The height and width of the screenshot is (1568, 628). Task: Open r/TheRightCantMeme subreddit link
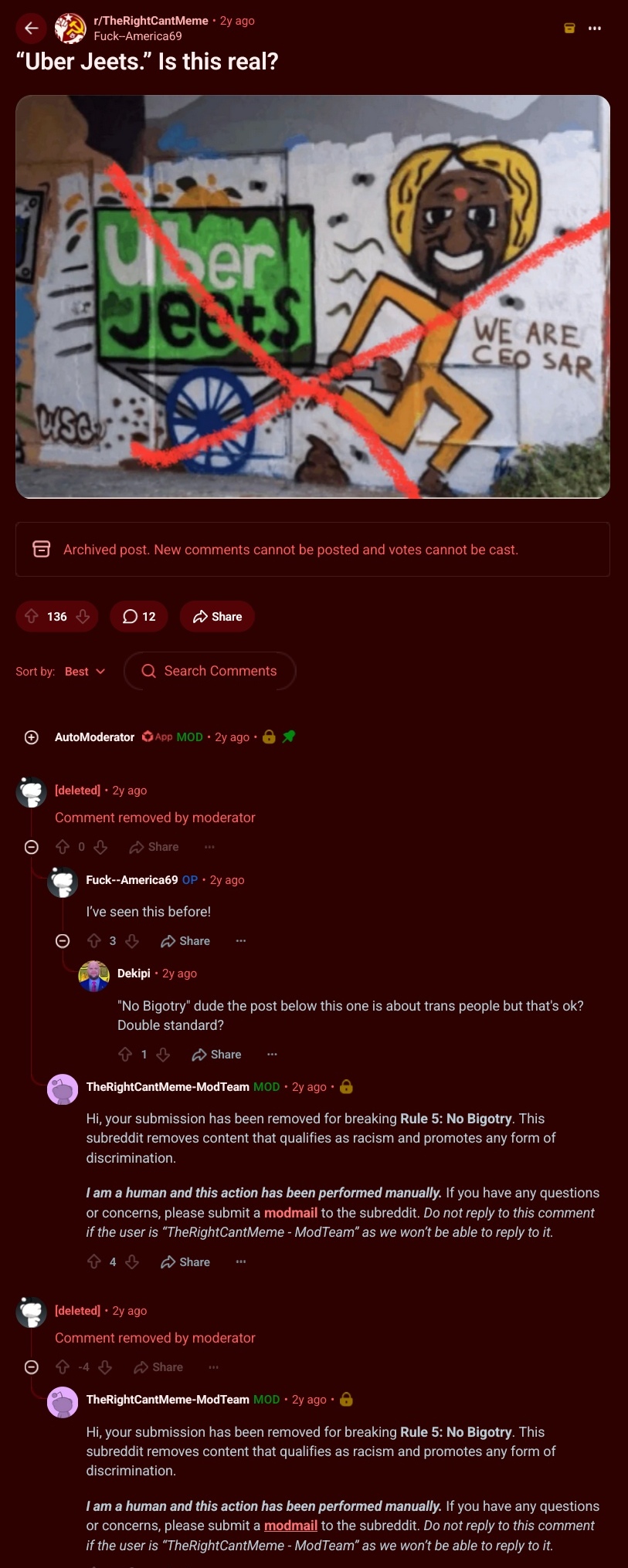[151, 21]
